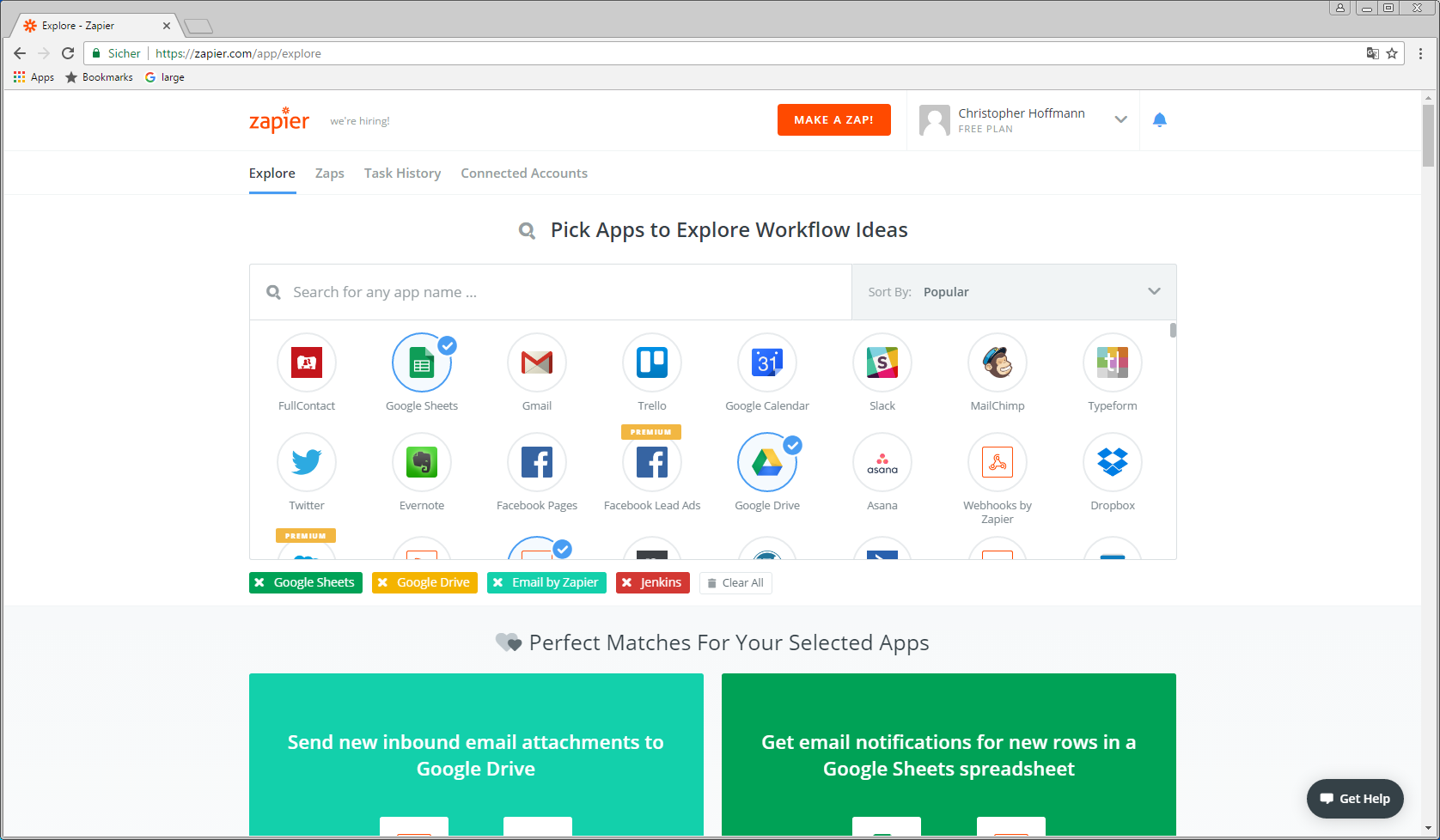This screenshot has width=1440, height=840.
Task: Remove the Jenkins filter tag
Action: coord(627,583)
